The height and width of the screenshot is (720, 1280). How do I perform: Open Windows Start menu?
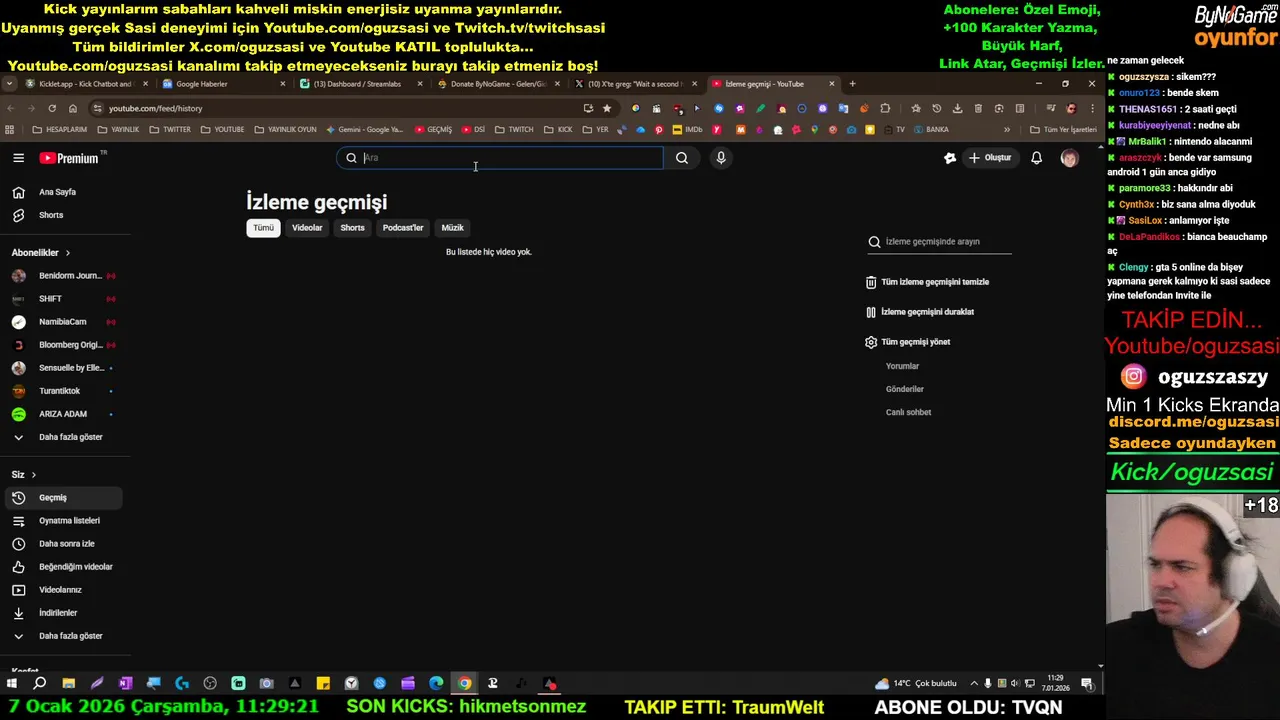pyautogui.click(x=12, y=684)
